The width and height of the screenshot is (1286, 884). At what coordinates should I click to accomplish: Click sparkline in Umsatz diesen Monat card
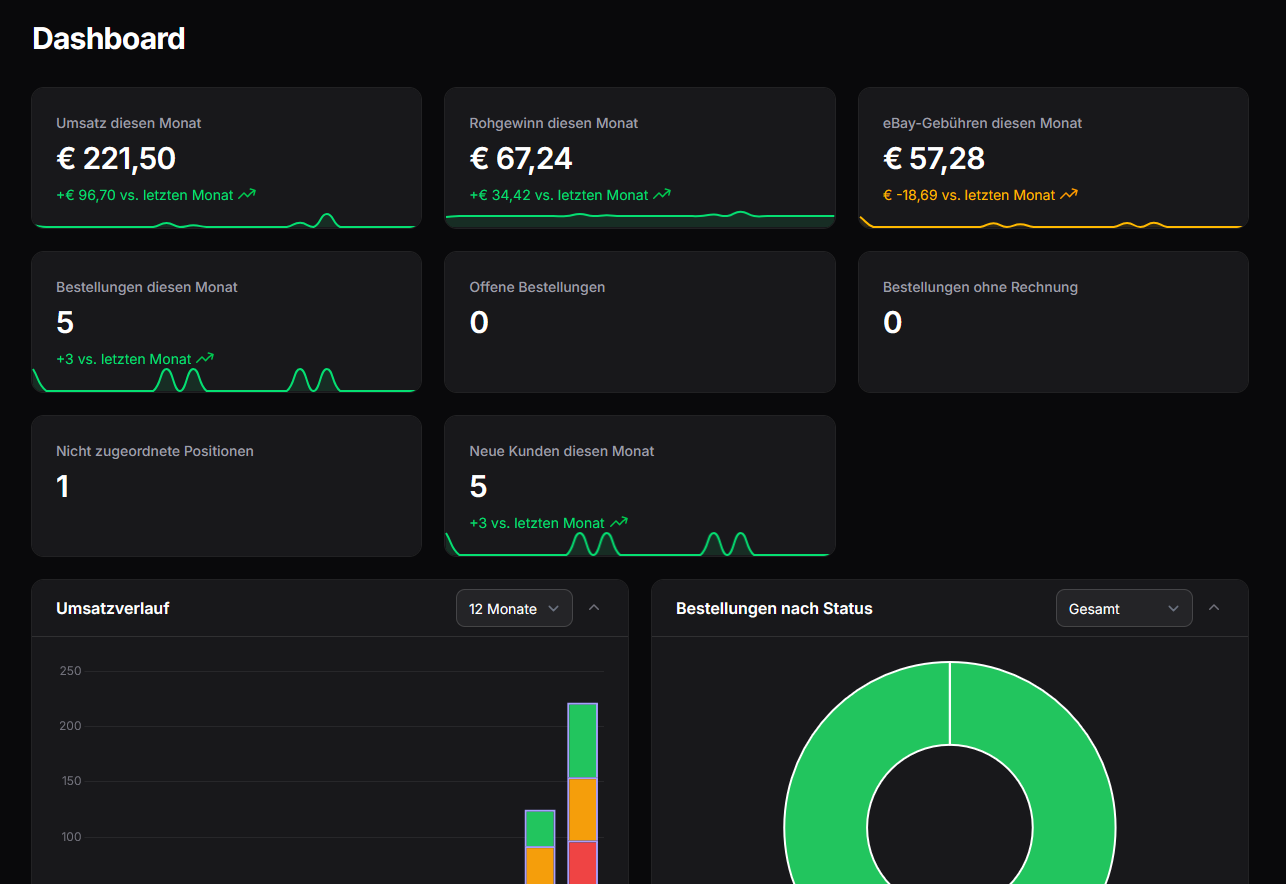click(x=226, y=221)
